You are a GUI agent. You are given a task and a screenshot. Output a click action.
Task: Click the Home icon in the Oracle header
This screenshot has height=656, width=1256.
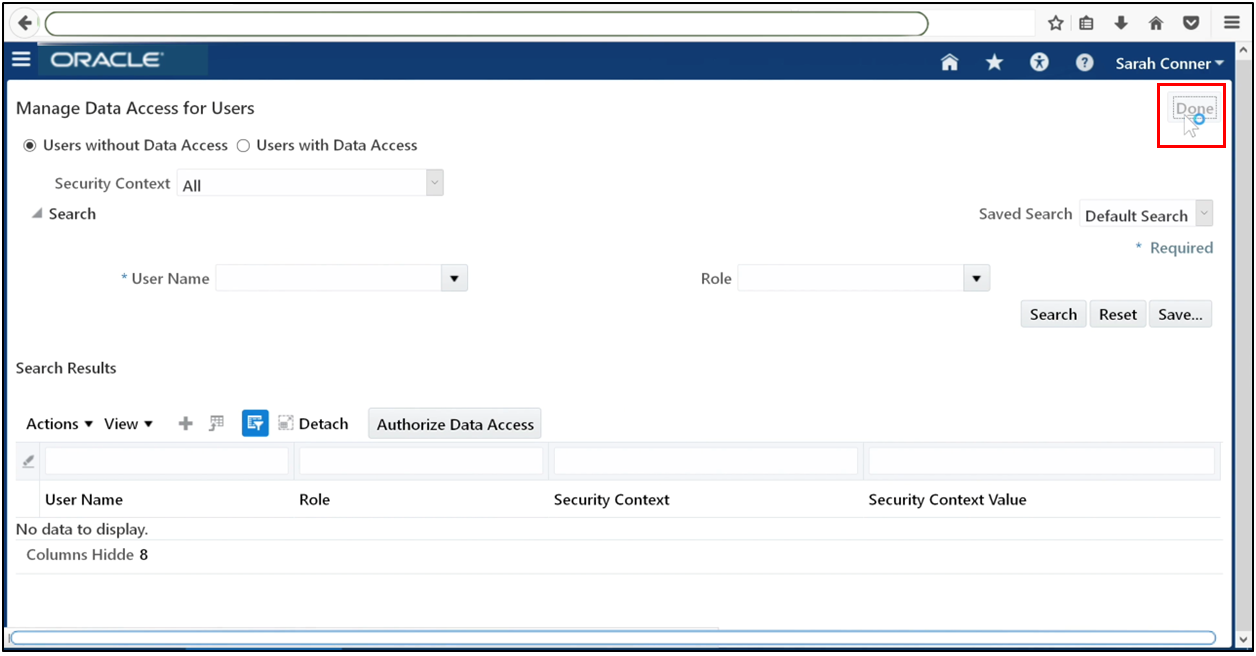coord(948,62)
